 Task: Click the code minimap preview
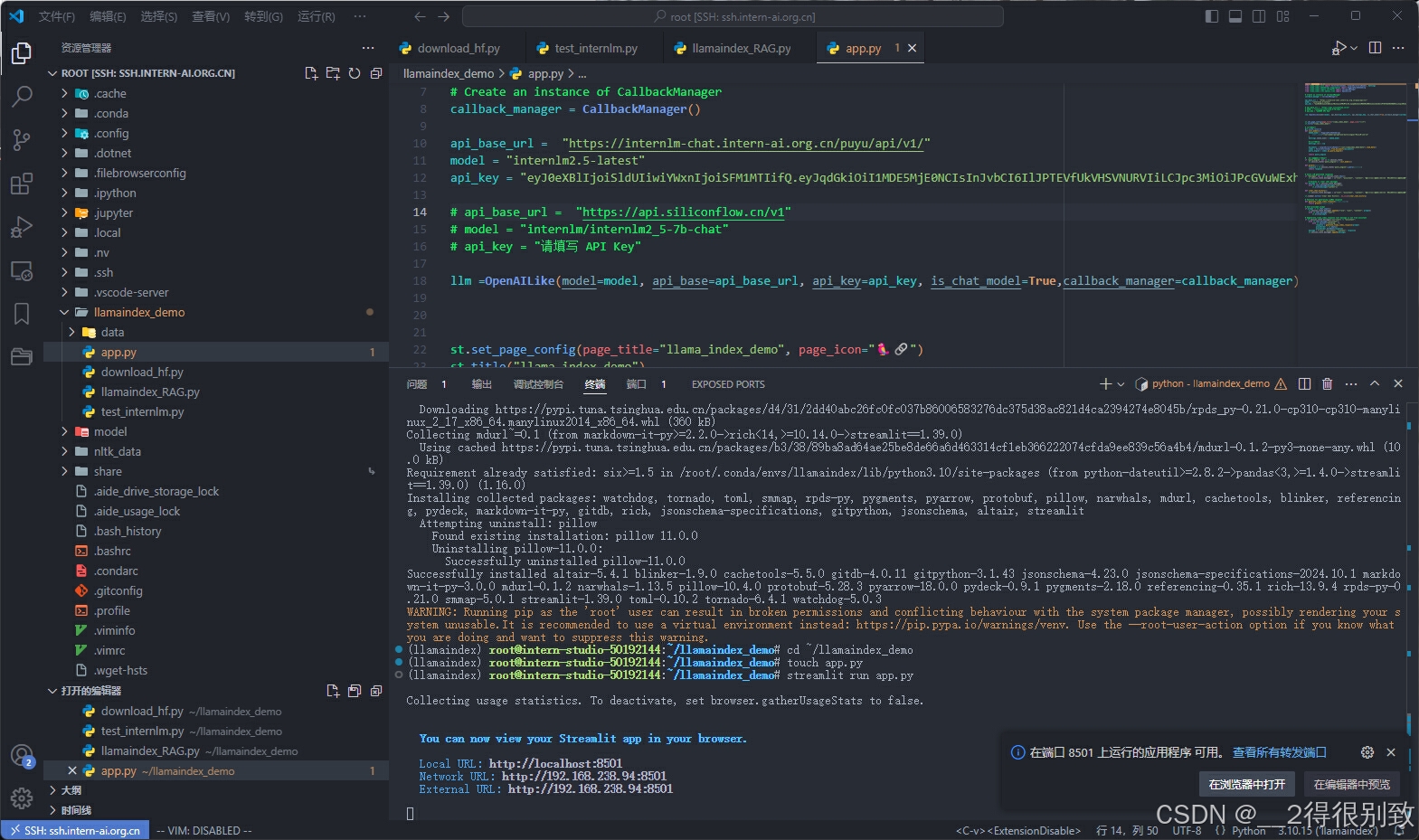(1355, 158)
